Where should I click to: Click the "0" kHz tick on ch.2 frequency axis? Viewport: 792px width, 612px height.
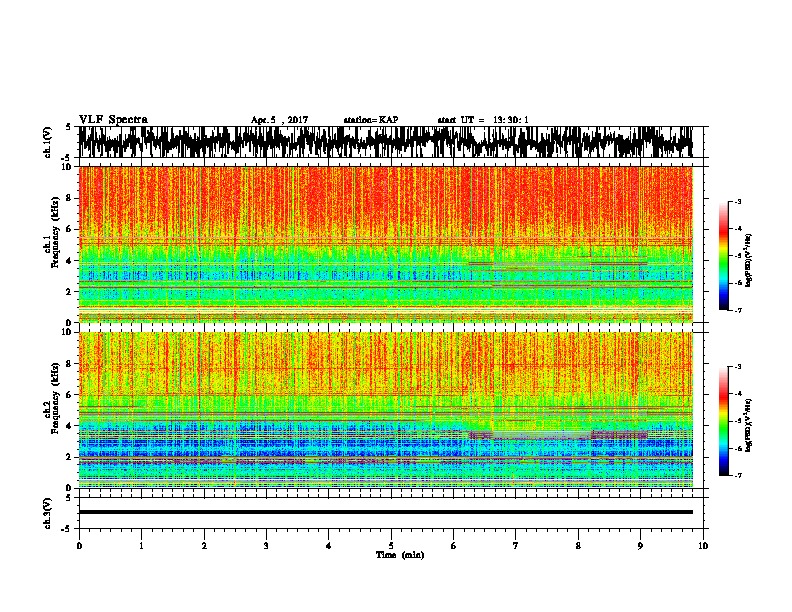tap(70, 488)
